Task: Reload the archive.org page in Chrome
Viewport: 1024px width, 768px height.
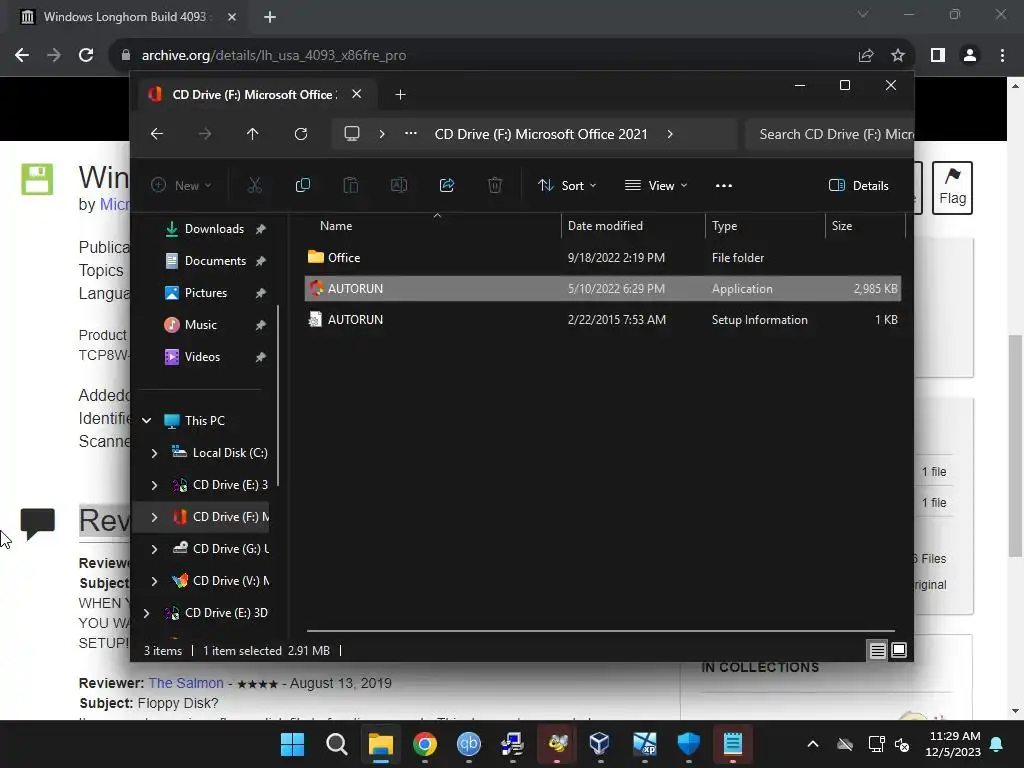Action: pyautogui.click(x=86, y=55)
